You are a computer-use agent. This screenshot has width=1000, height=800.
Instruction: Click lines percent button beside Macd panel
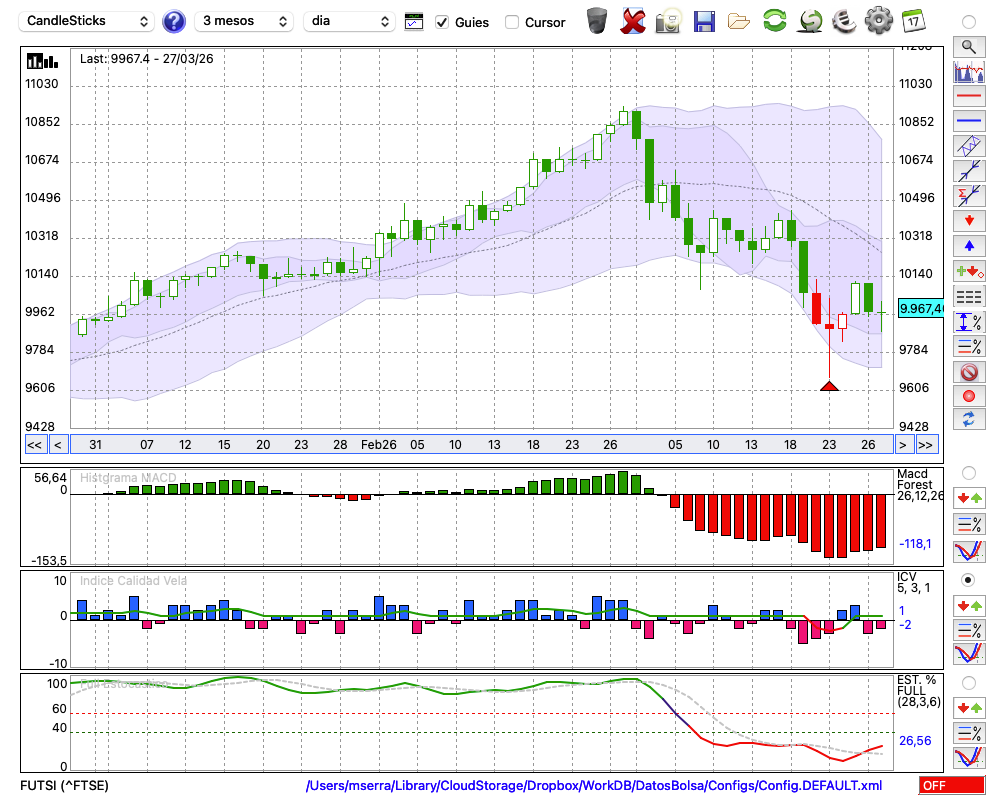pos(969,524)
